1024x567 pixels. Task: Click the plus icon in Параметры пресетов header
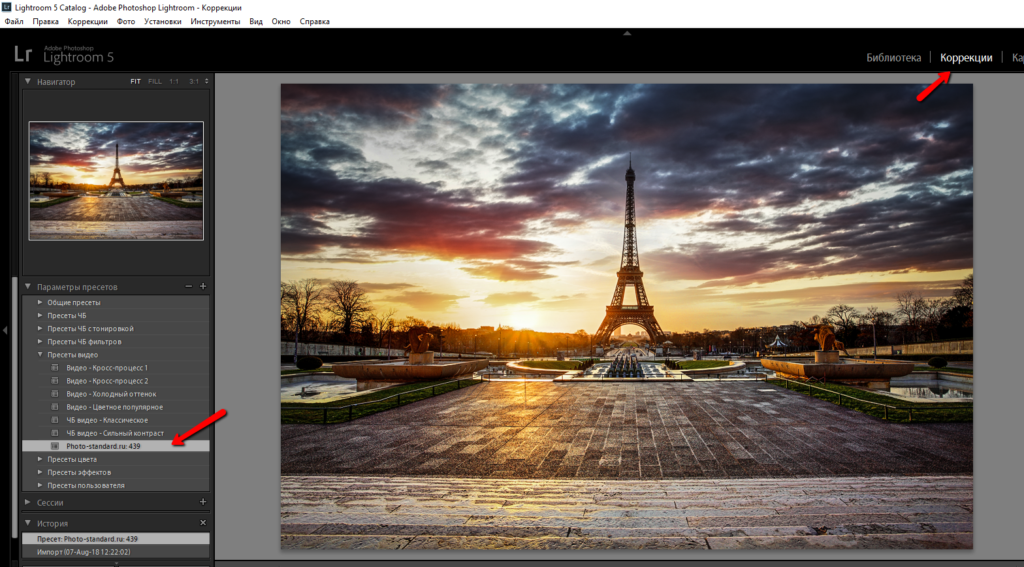pos(203,287)
